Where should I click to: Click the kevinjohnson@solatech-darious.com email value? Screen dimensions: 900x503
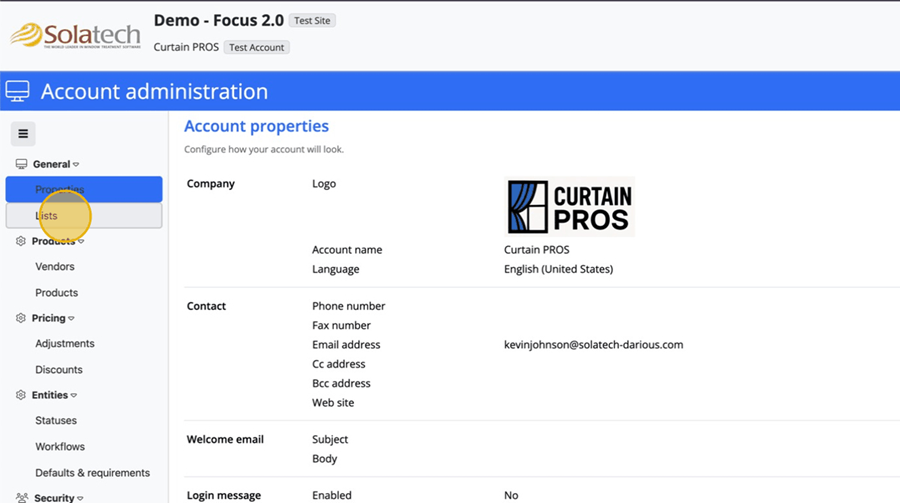point(593,345)
